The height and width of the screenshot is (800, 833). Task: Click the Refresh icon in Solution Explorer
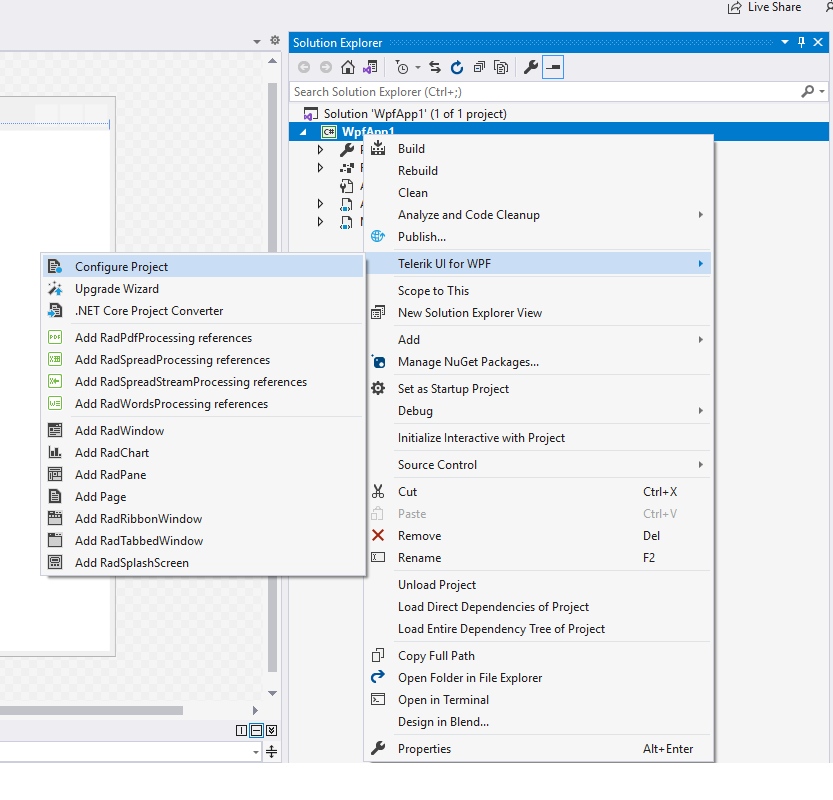(x=457, y=67)
